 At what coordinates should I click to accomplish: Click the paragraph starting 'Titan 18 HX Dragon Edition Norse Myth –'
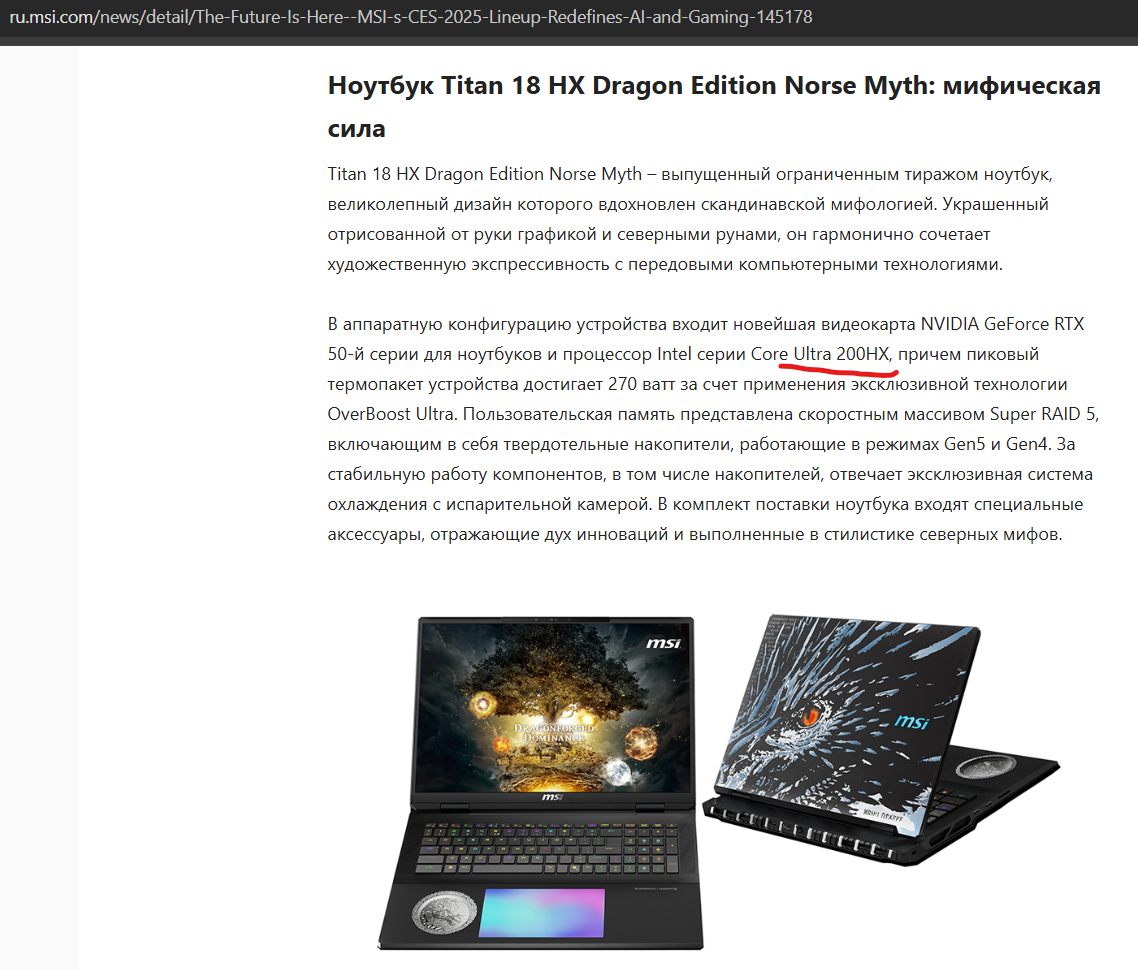click(x=689, y=219)
